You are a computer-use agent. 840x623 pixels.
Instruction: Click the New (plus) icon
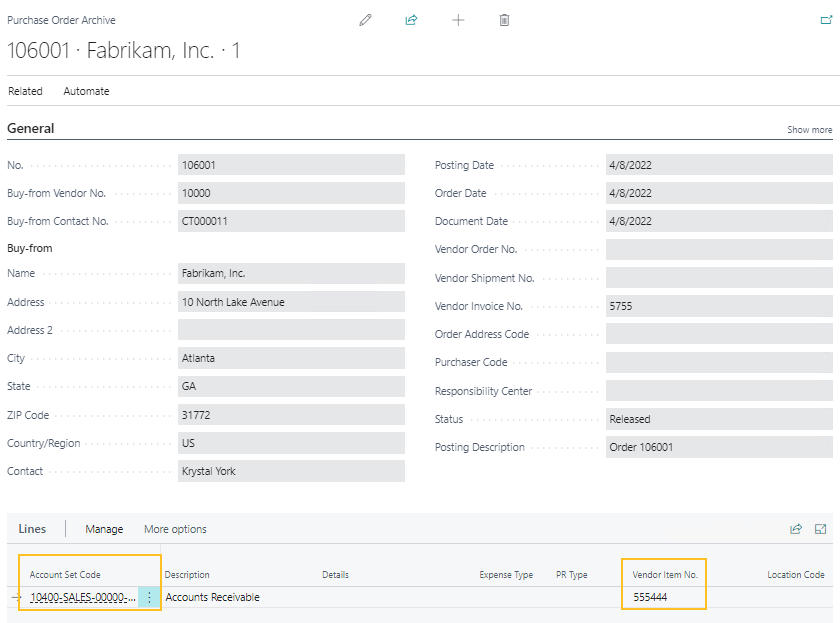(x=458, y=19)
